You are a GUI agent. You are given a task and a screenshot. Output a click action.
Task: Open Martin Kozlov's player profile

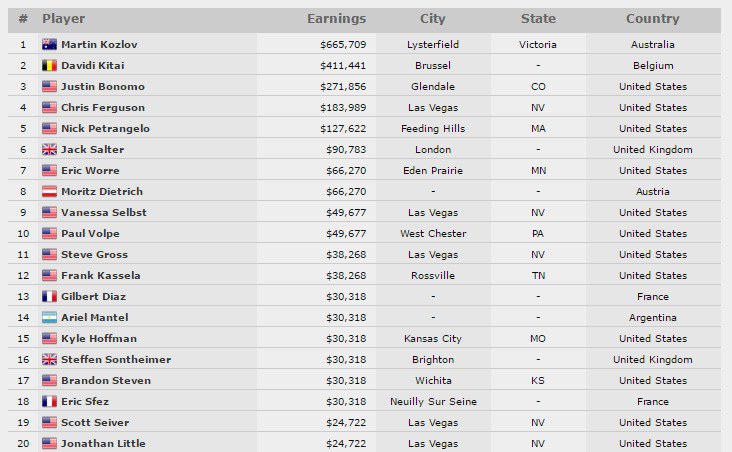99,45
